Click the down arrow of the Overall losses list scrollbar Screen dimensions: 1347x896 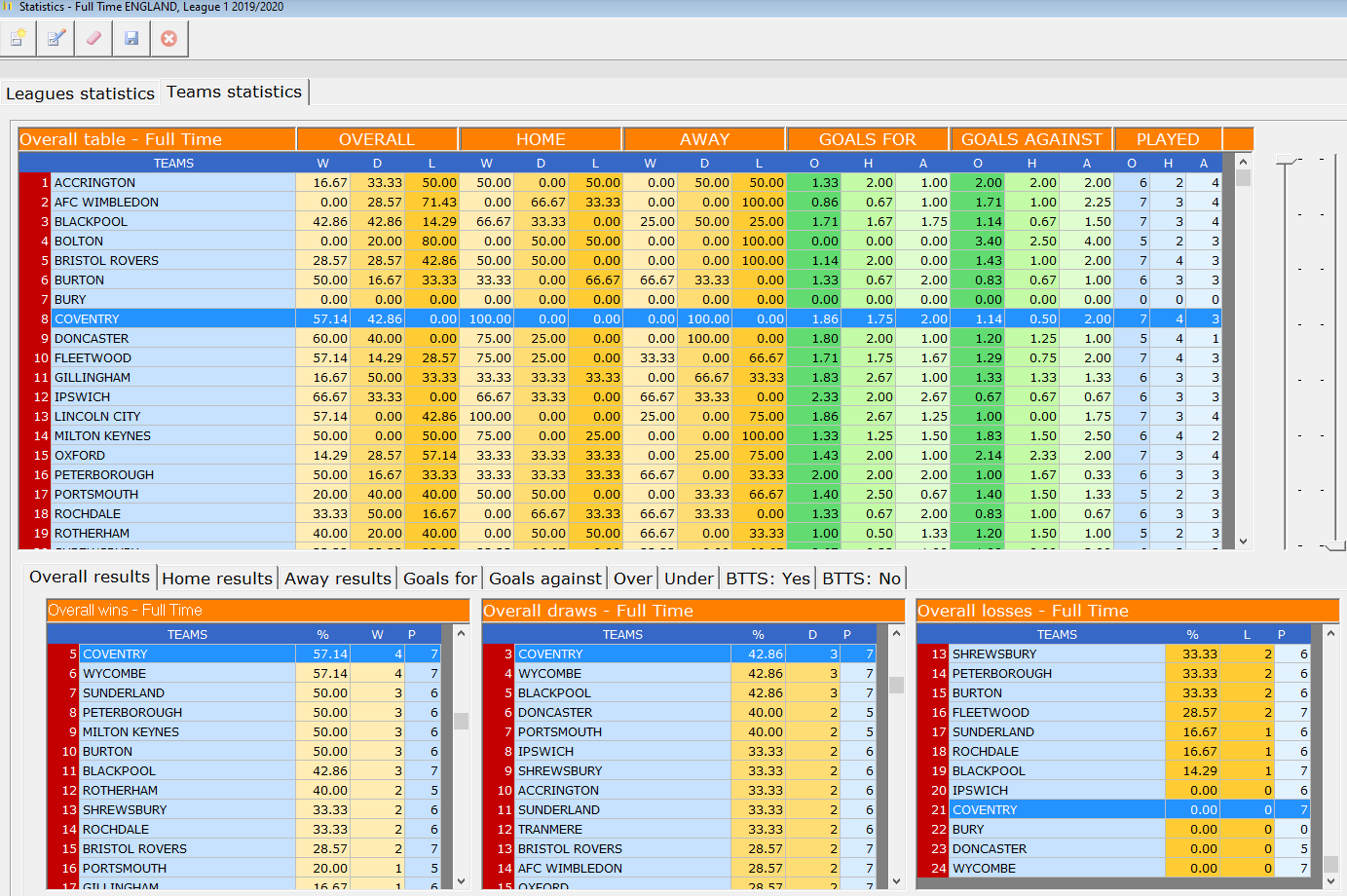[1331, 880]
